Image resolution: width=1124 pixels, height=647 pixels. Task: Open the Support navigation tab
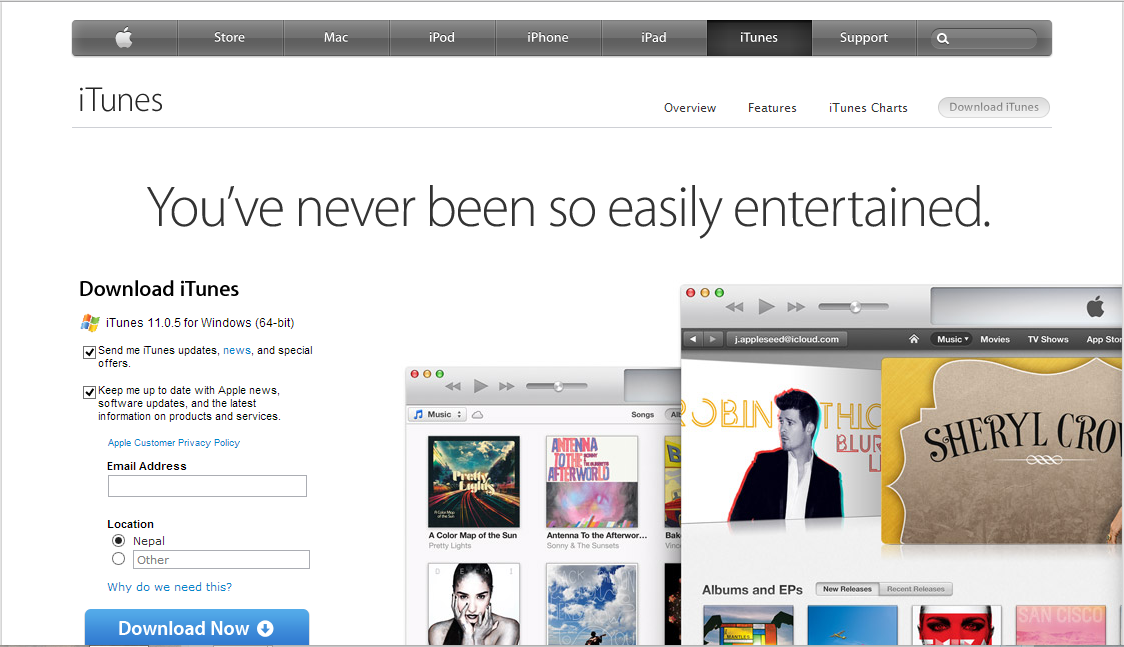(x=864, y=37)
